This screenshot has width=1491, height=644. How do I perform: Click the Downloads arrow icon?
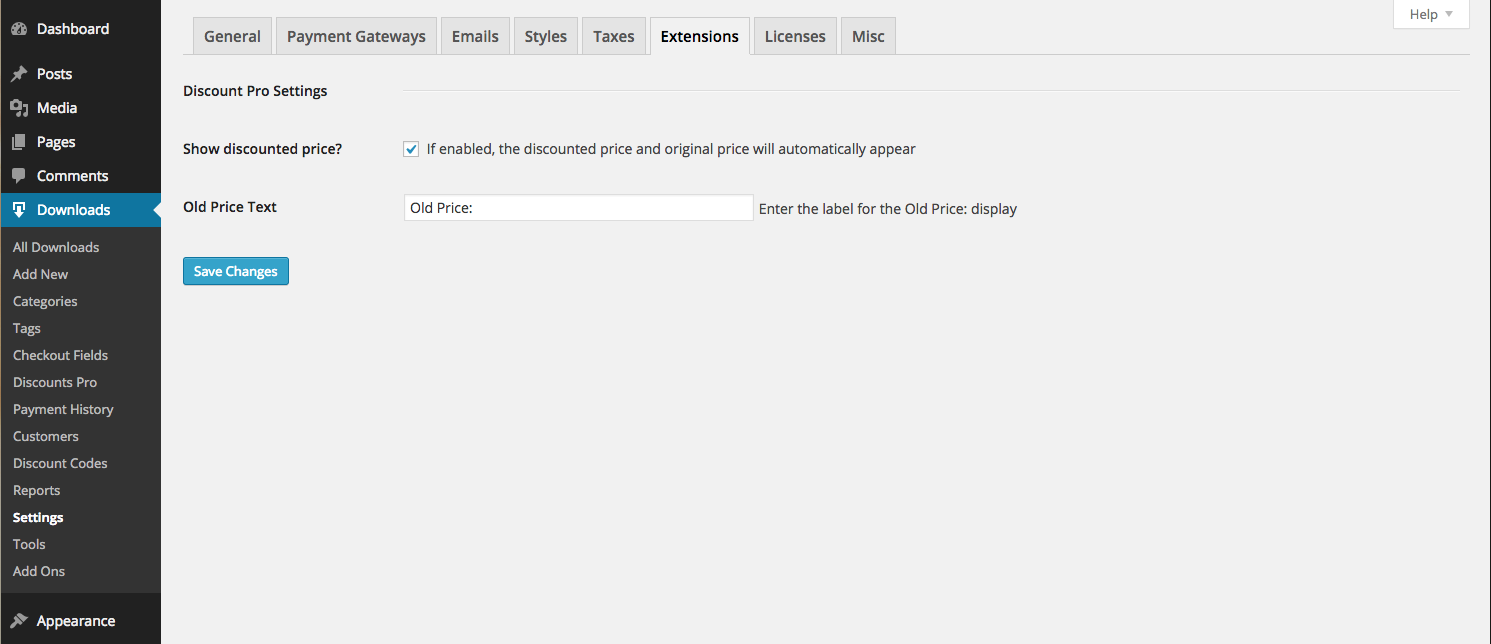pos(19,210)
